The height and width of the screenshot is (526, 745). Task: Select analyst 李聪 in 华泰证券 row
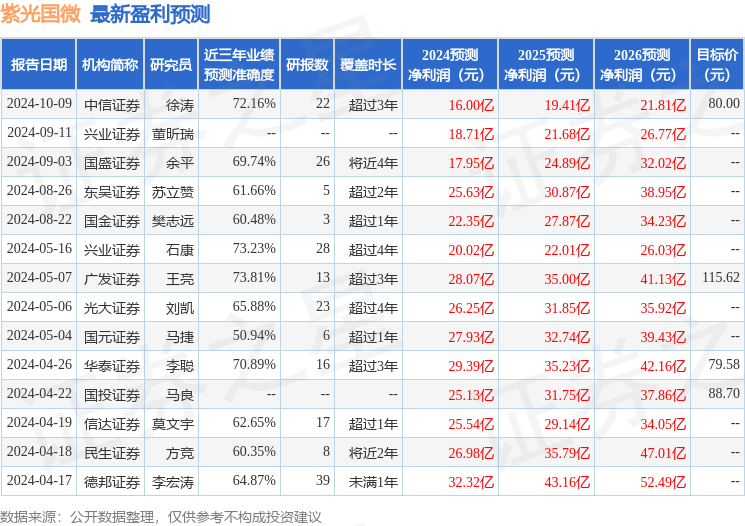pos(180,365)
